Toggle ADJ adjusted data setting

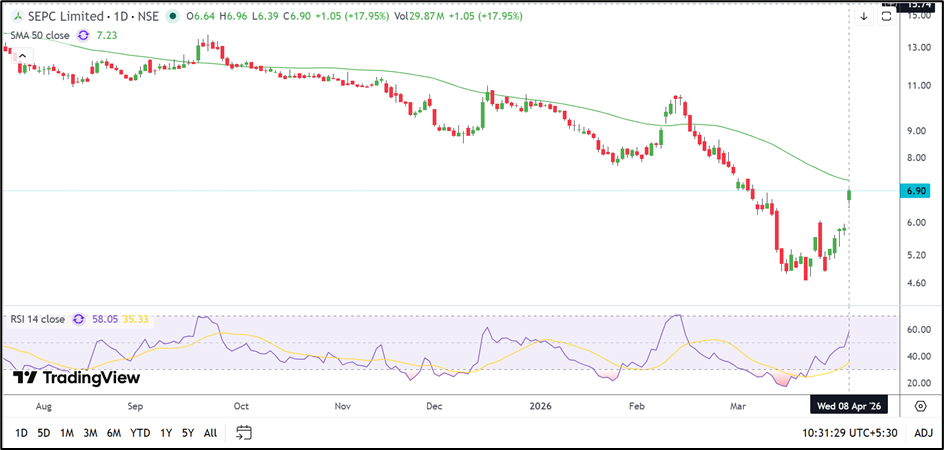(923, 432)
